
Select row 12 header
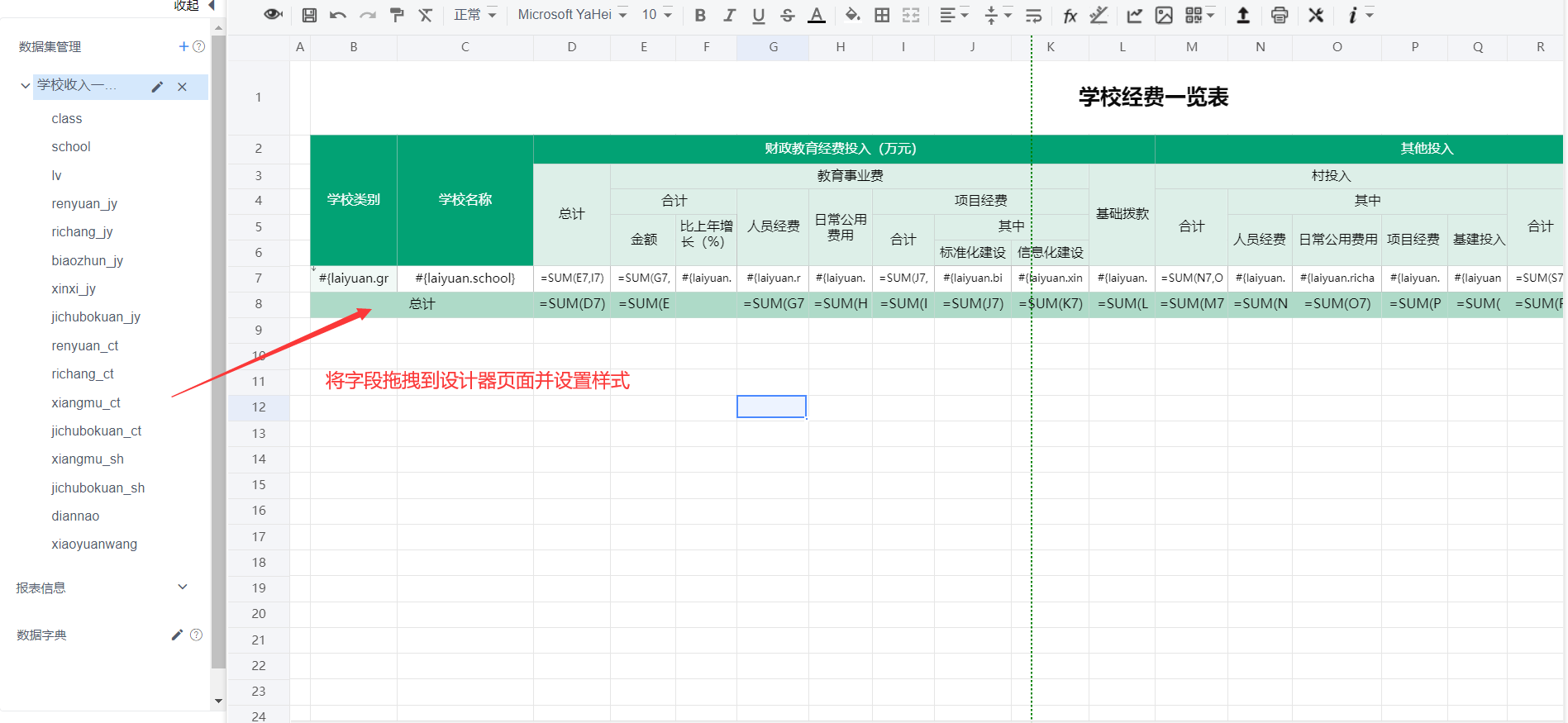[x=259, y=407]
